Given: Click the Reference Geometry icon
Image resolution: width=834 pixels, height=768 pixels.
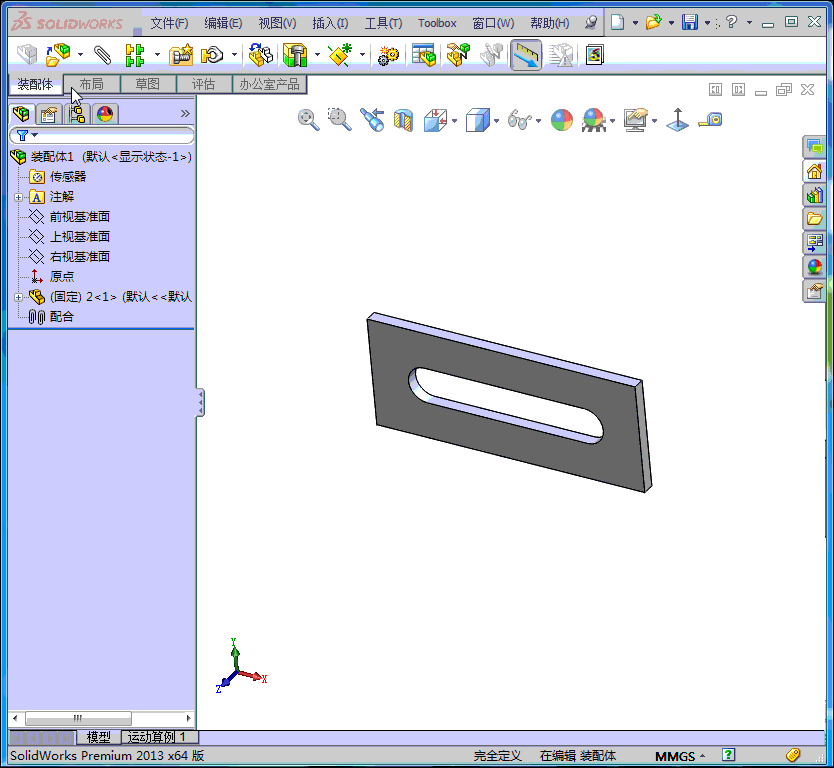Looking at the screenshot, I should tap(340, 55).
